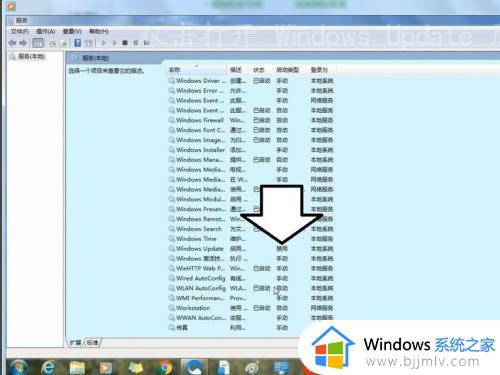Pause the service with the pause icon
The image size is (500, 375).
[x=136, y=43]
